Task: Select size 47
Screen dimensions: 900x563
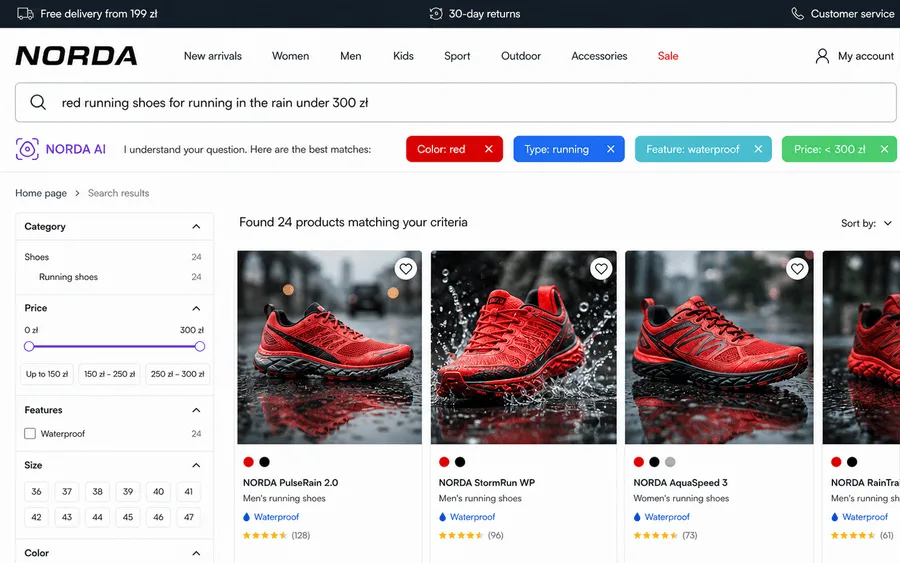Action: pos(189,518)
